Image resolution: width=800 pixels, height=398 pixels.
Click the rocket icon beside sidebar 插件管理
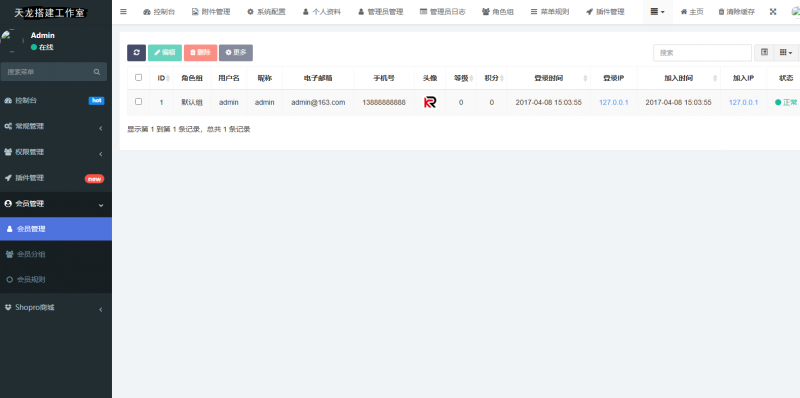click(8, 178)
